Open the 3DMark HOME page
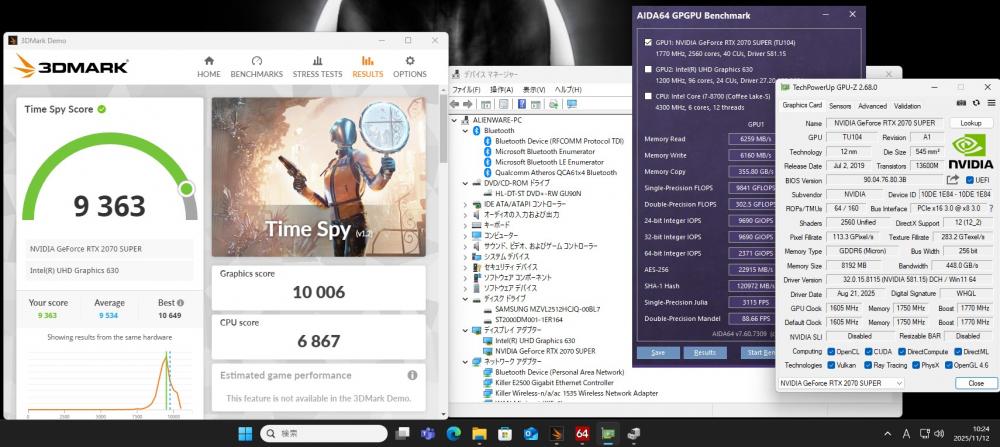The image size is (1000, 447). (x=209, y=67)
